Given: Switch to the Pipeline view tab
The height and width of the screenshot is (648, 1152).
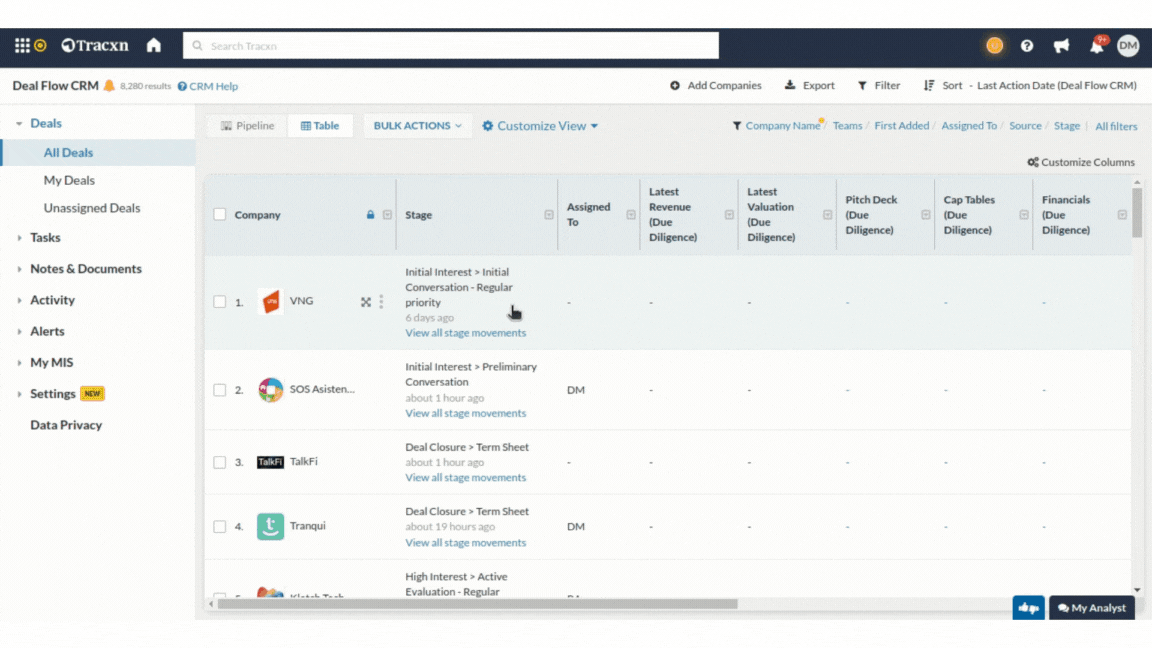Looking at the screenshot, I should (248, 126).
